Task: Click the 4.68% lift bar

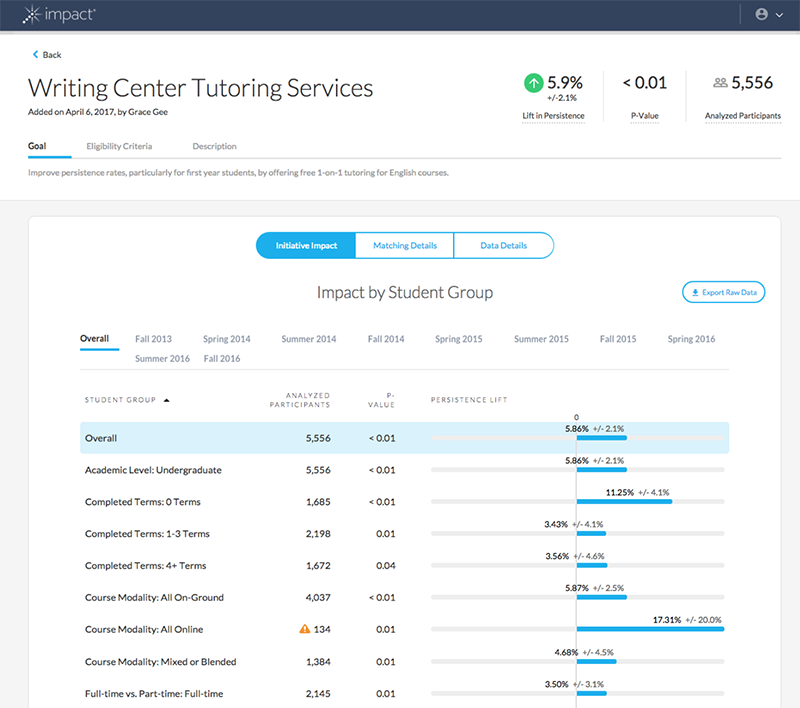Action: [x=596, y=662]
